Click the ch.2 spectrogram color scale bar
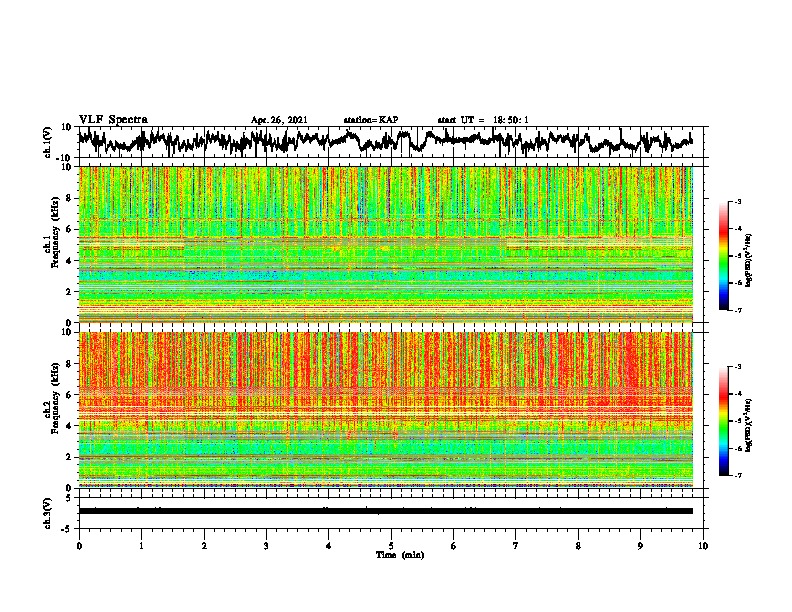 [723, 421]
